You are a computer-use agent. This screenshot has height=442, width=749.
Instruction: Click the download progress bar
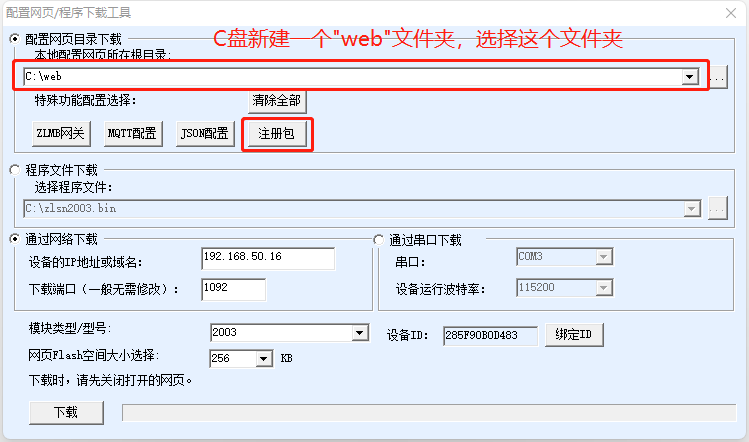pos(429,413)
